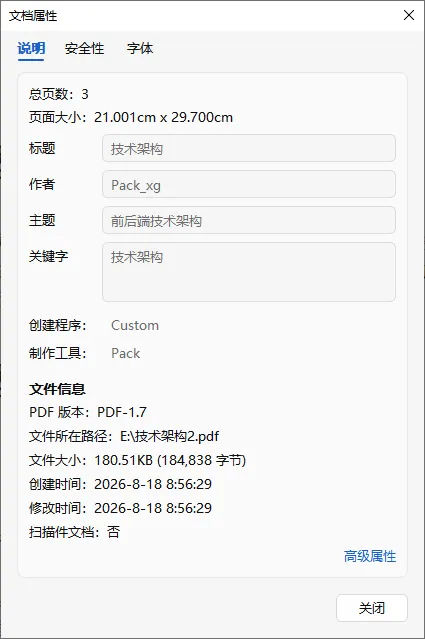Focus the 作者 field containing Pack_xg

(x=249, y=184)
